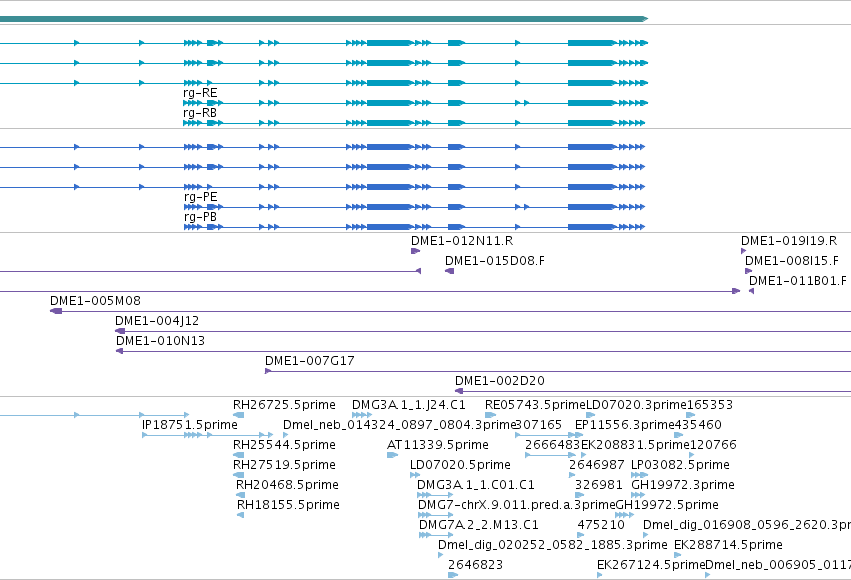Click the RH27519.5prime EST label
The image size is (851, 580).
[x=284, y=465]
